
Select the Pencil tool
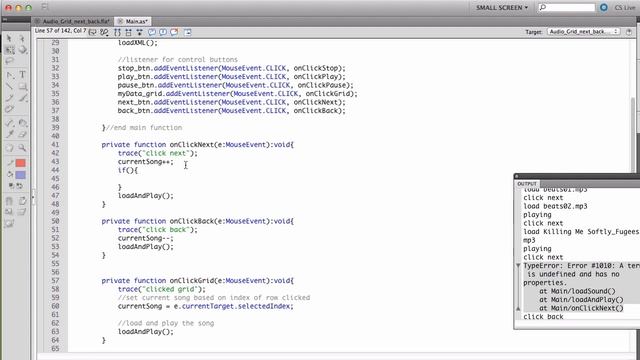point(10,98)
